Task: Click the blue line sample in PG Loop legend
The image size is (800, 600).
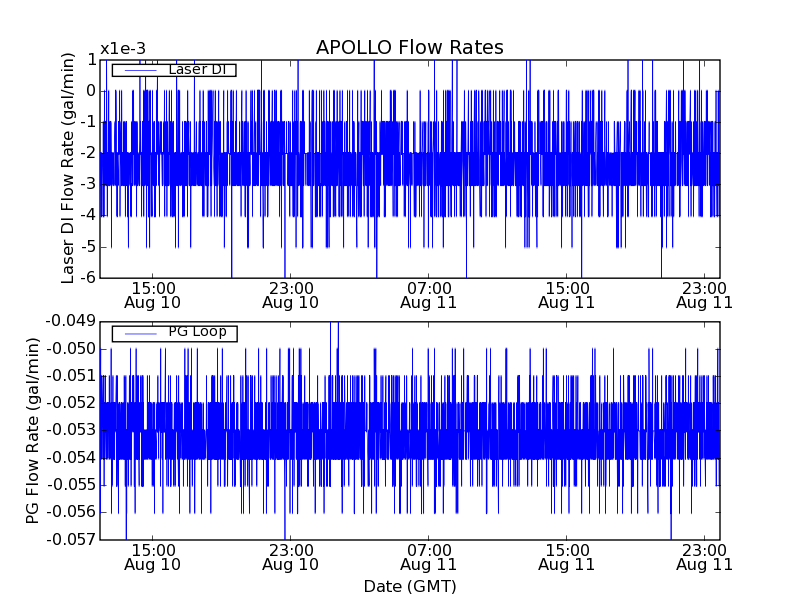Action: [x=140, y=334]
